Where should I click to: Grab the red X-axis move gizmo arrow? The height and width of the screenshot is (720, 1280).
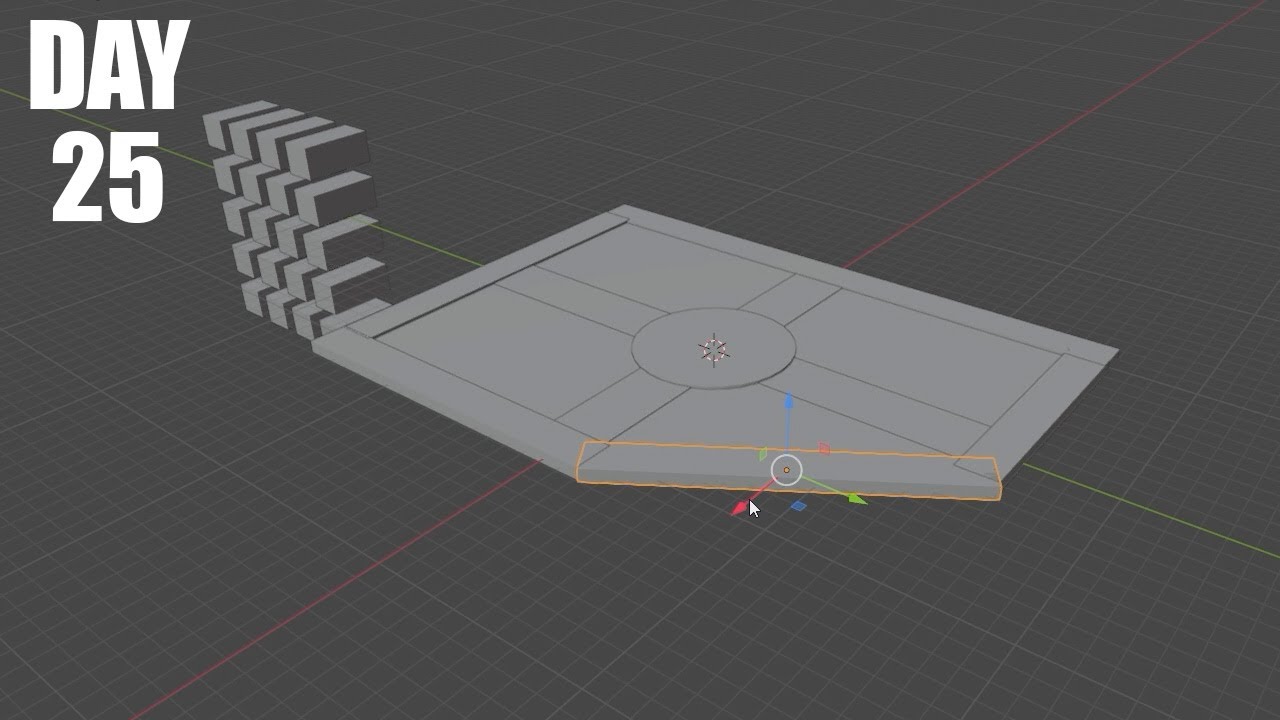[741, 508]
